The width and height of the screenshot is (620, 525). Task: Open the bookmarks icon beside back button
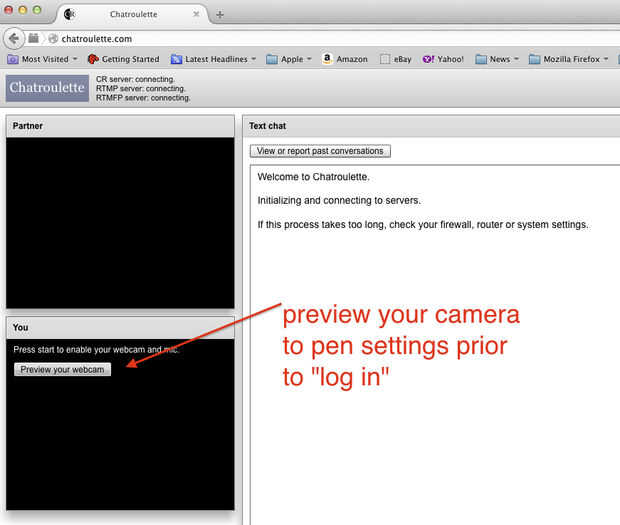click(34, 38)
